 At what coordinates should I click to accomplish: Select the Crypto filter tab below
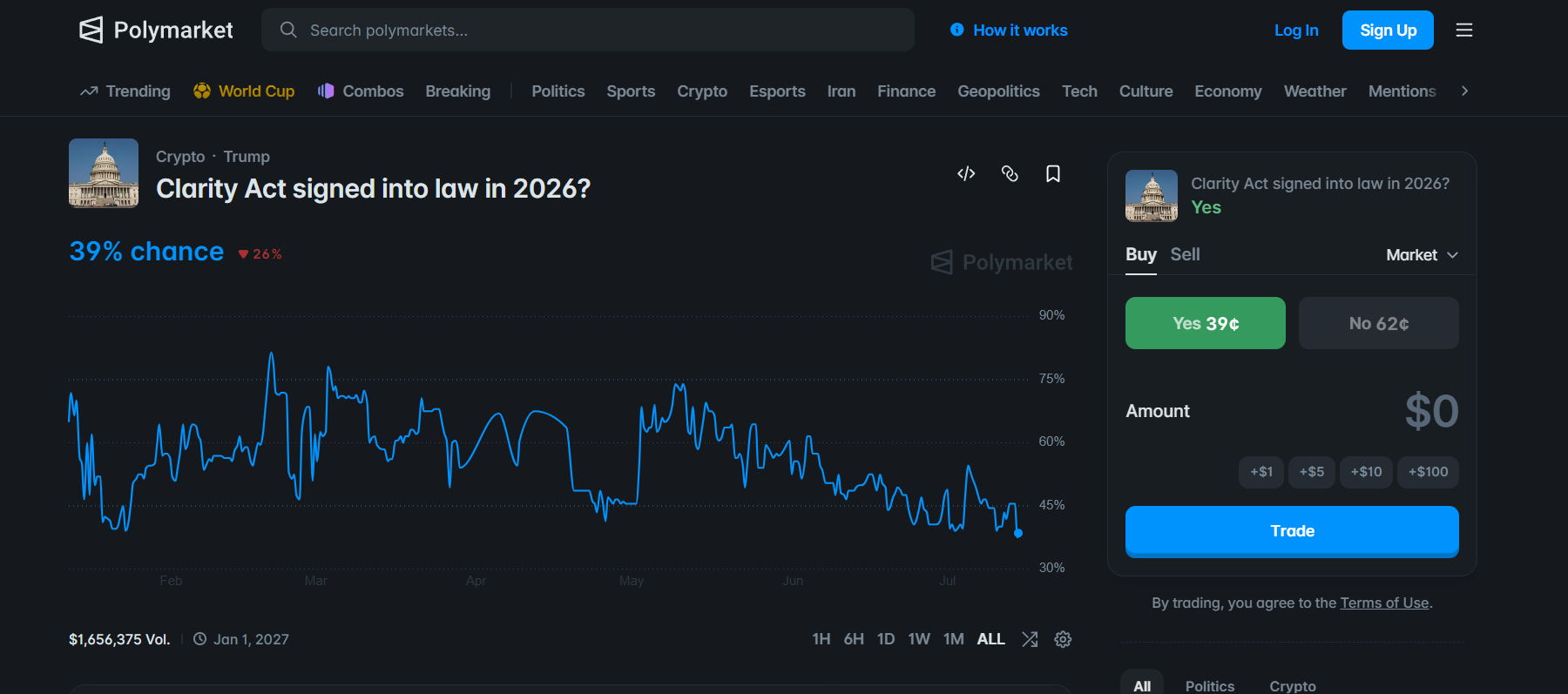point(1293,685)
